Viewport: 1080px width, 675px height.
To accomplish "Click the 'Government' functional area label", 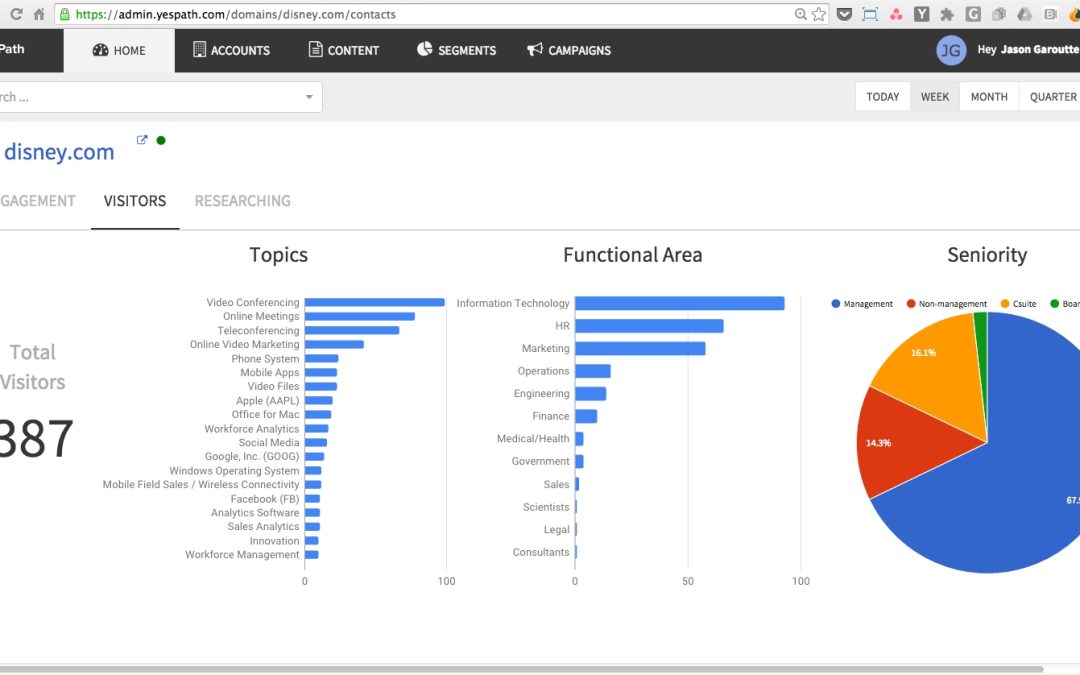I will point(541,461).
